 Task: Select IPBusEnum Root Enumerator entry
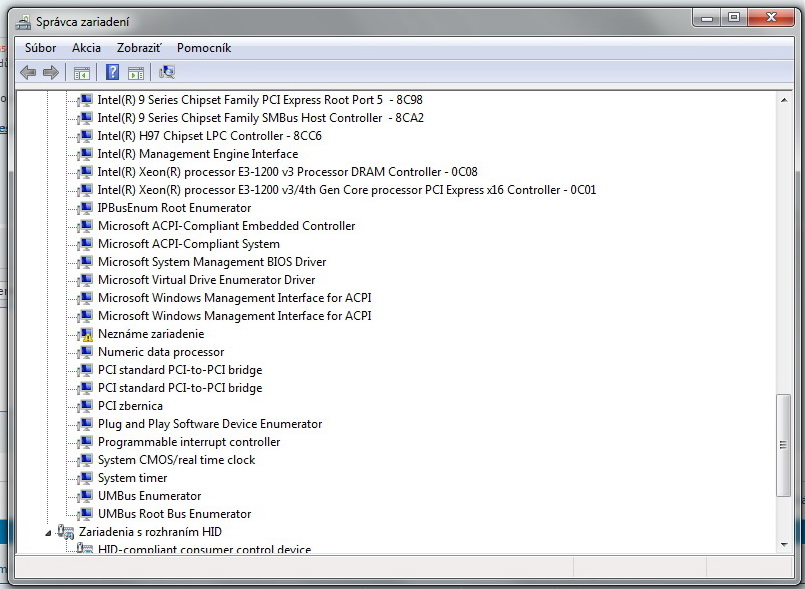175,207
